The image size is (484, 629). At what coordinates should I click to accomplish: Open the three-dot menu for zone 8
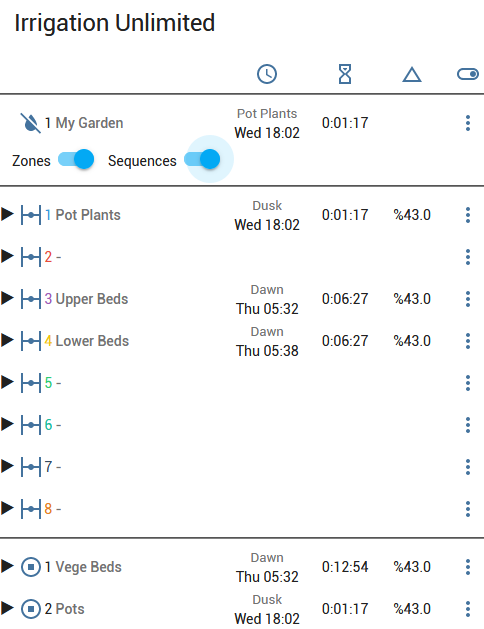tap(468, 509)
